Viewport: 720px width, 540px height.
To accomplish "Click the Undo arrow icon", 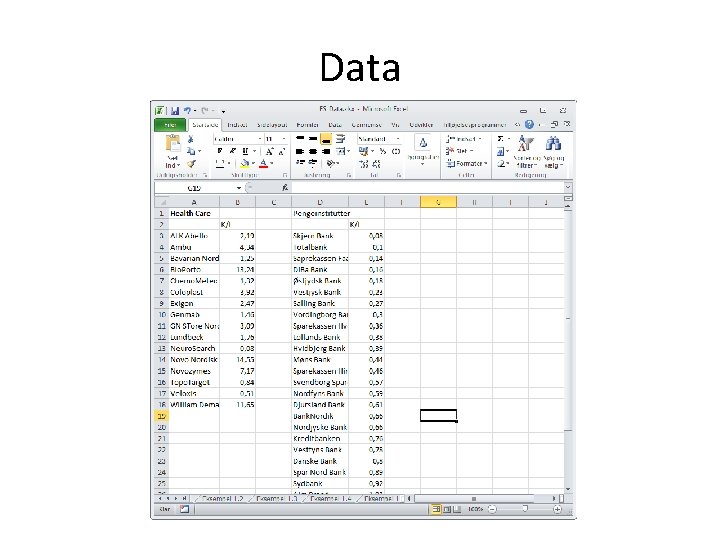I will (187, 111).
